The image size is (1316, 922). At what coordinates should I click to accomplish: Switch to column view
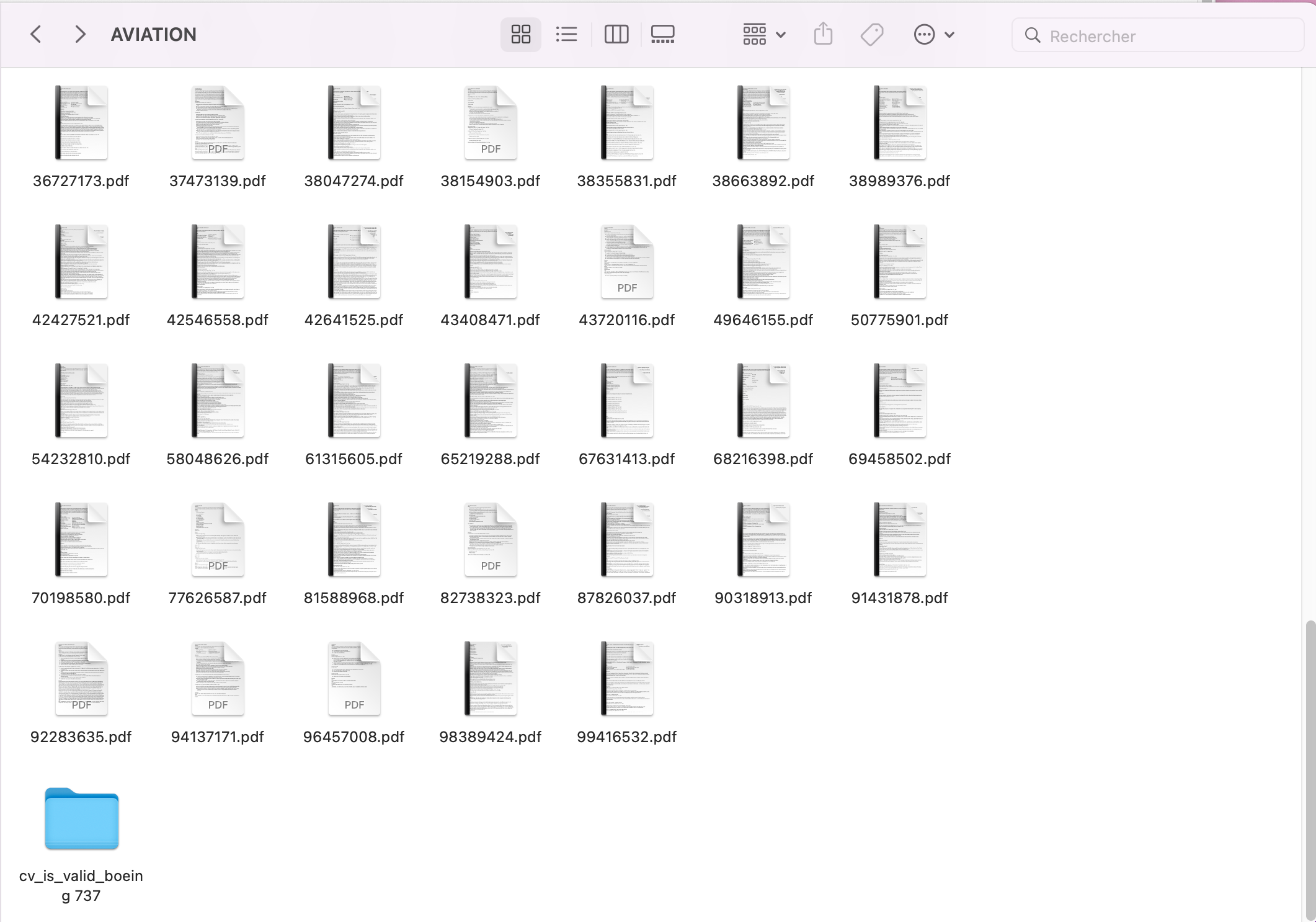[x=616, y=34]
